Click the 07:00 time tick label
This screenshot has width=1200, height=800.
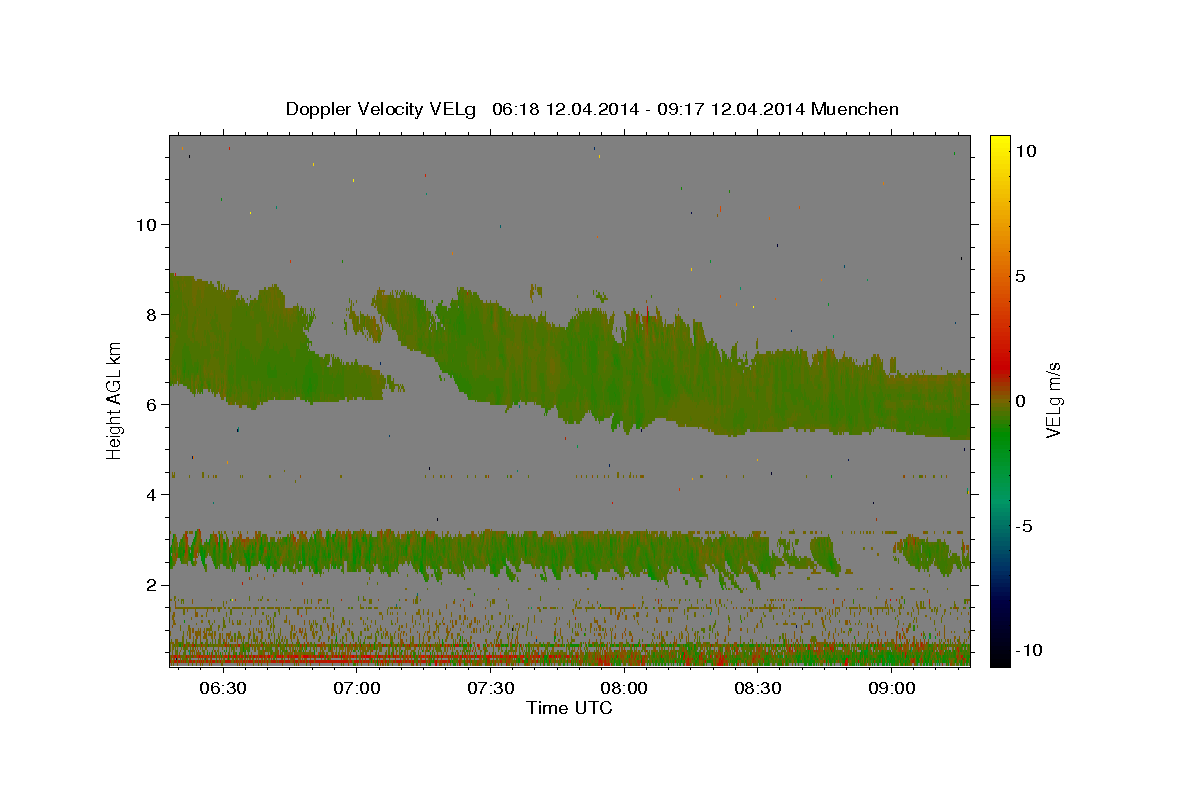[x=357, y=689]
